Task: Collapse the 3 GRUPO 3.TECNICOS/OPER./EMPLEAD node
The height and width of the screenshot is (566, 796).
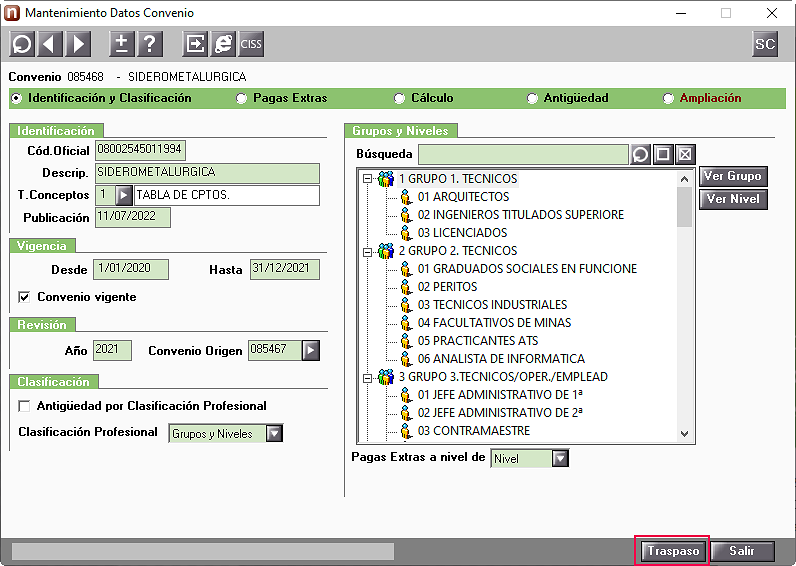Action: click(x=367, y=378)
